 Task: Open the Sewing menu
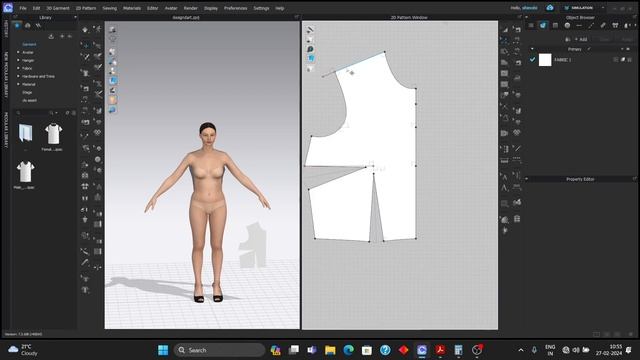tap(109, 8)
